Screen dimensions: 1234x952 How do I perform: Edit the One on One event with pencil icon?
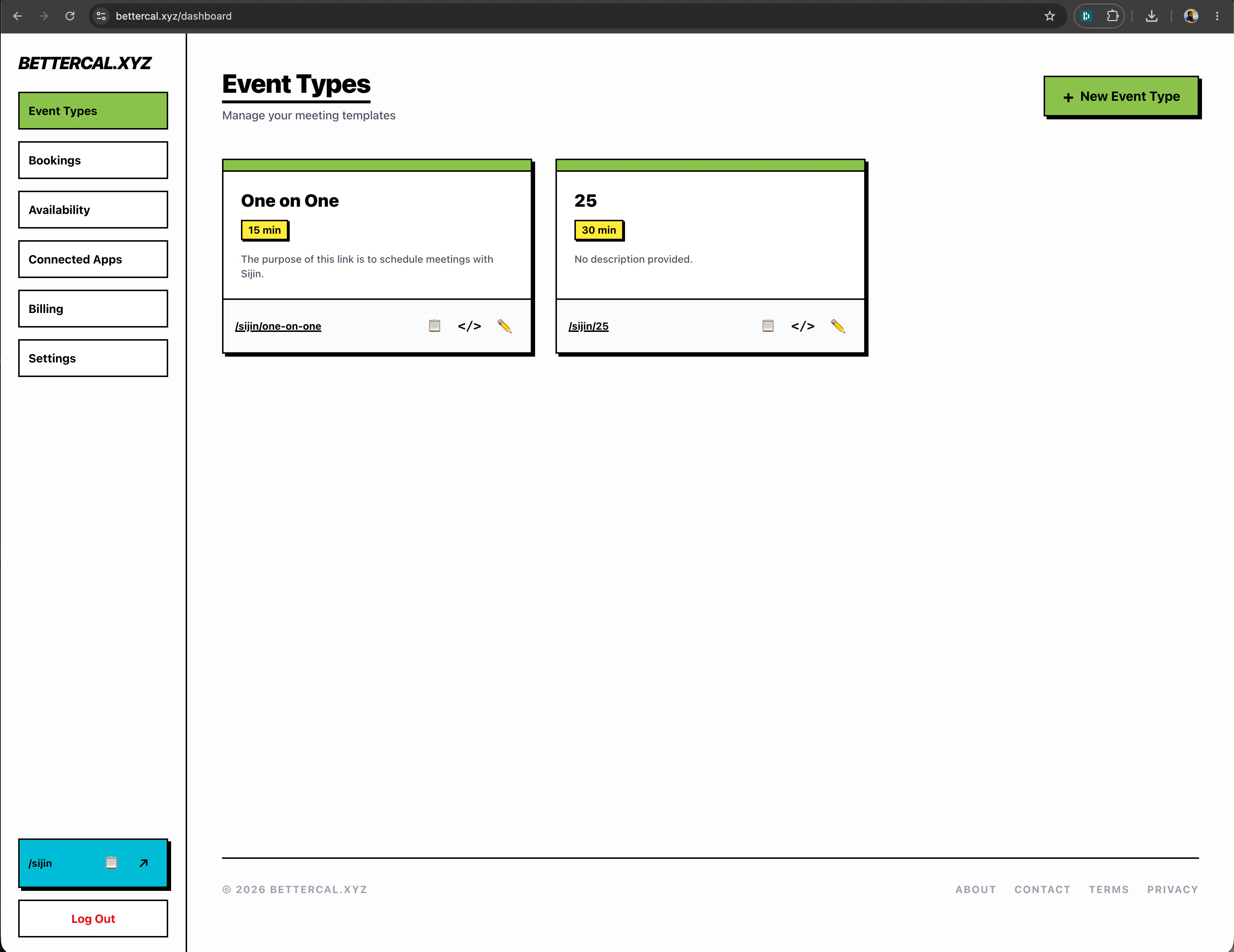click(505, 326)
